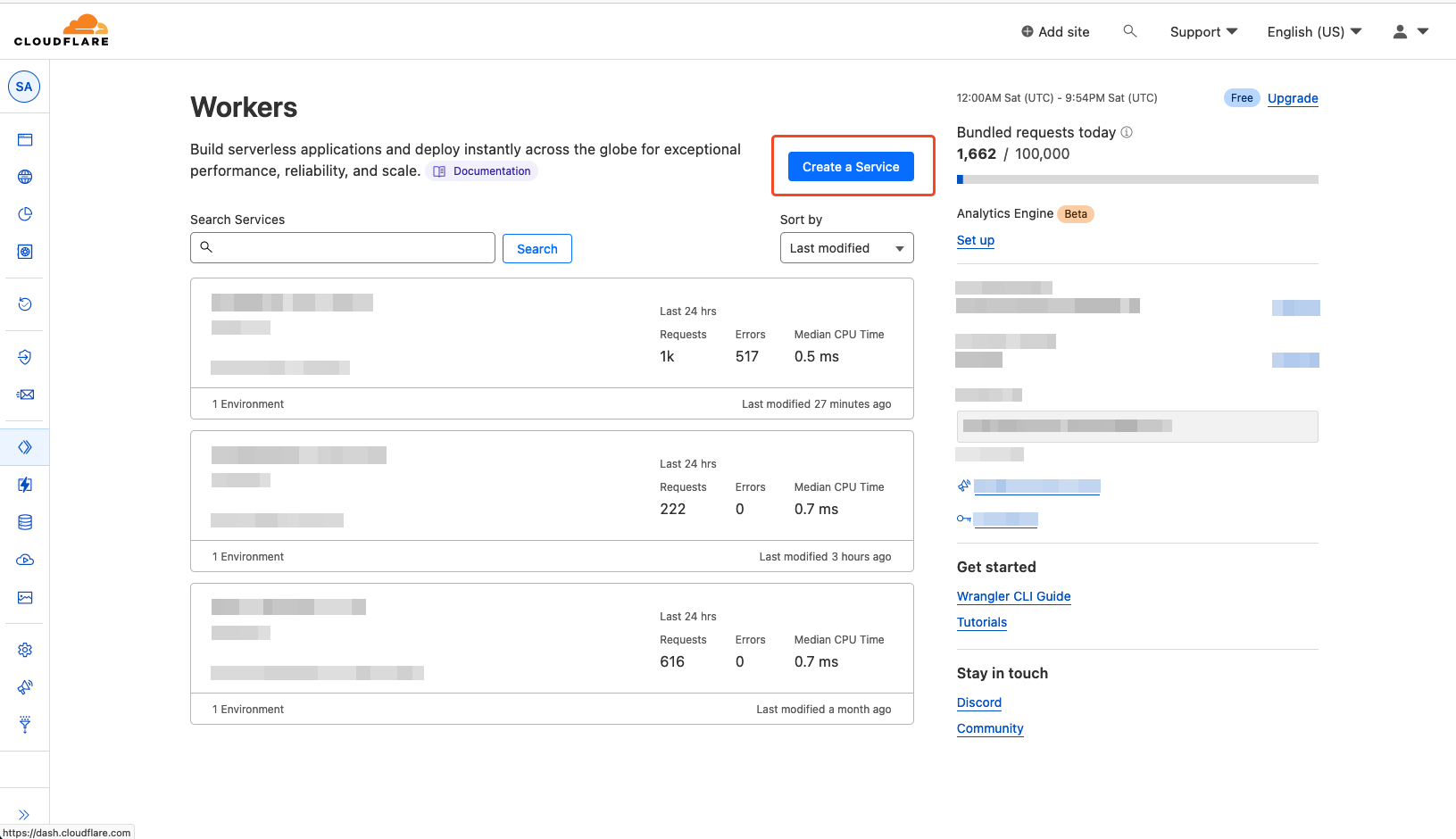
Task: Click inside the Search Services input field
Action: (342, 247)
